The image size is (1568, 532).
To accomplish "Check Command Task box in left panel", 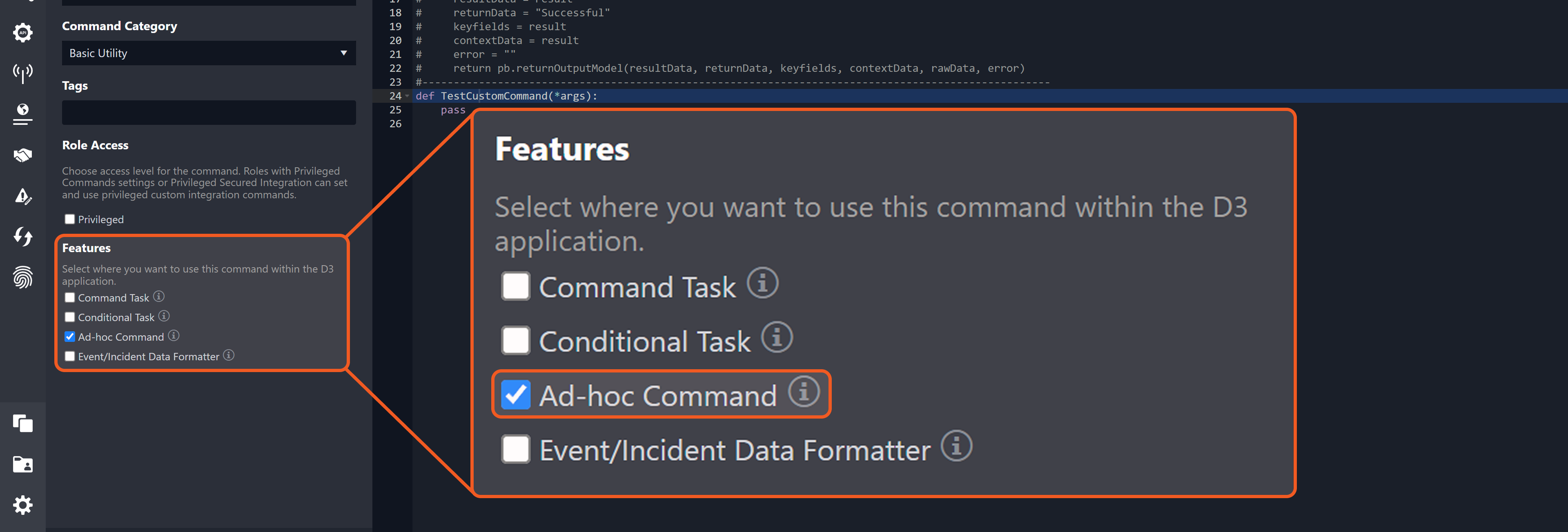I will [70, 298].
